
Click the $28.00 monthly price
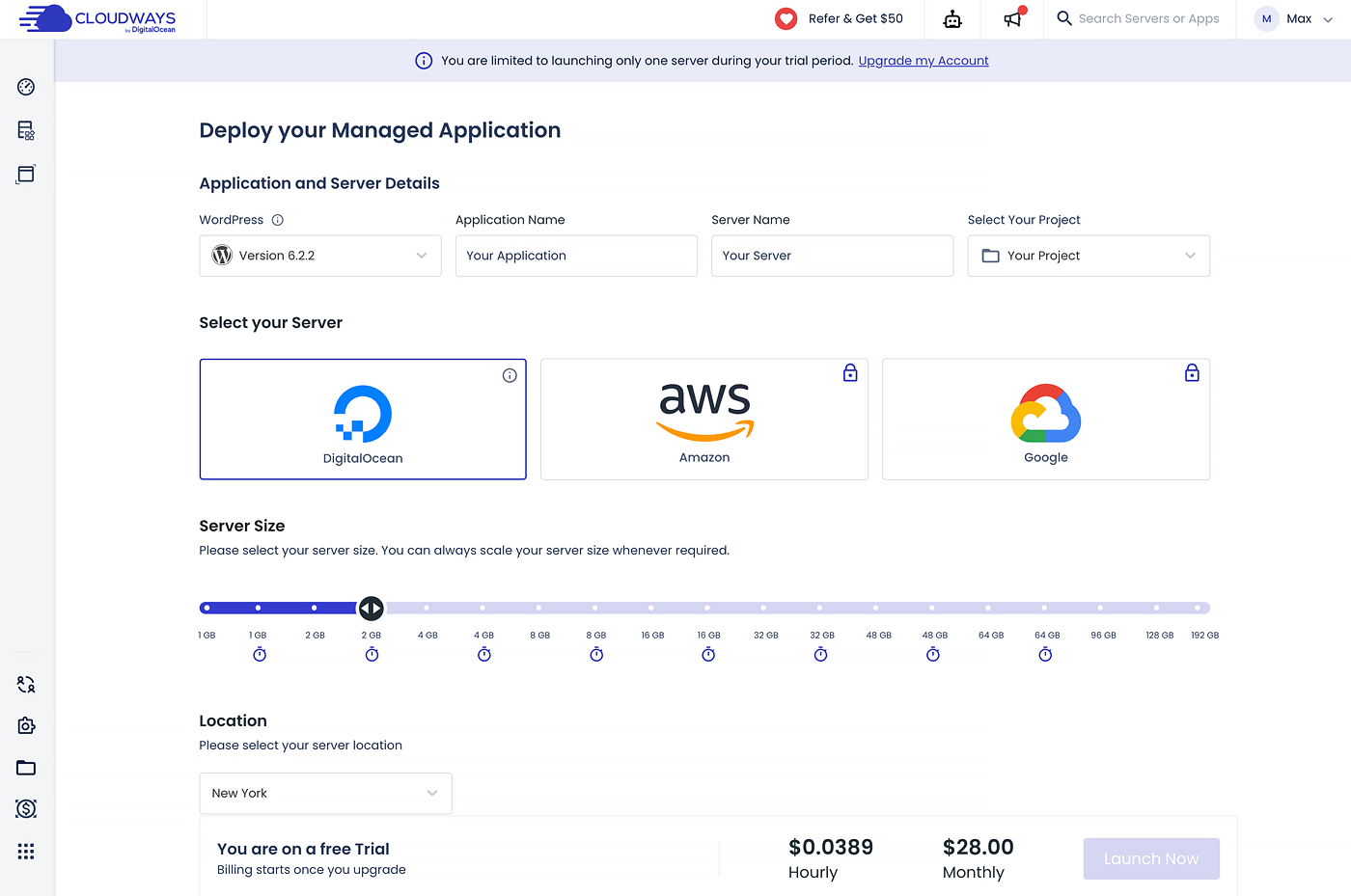tap(979, 847)
